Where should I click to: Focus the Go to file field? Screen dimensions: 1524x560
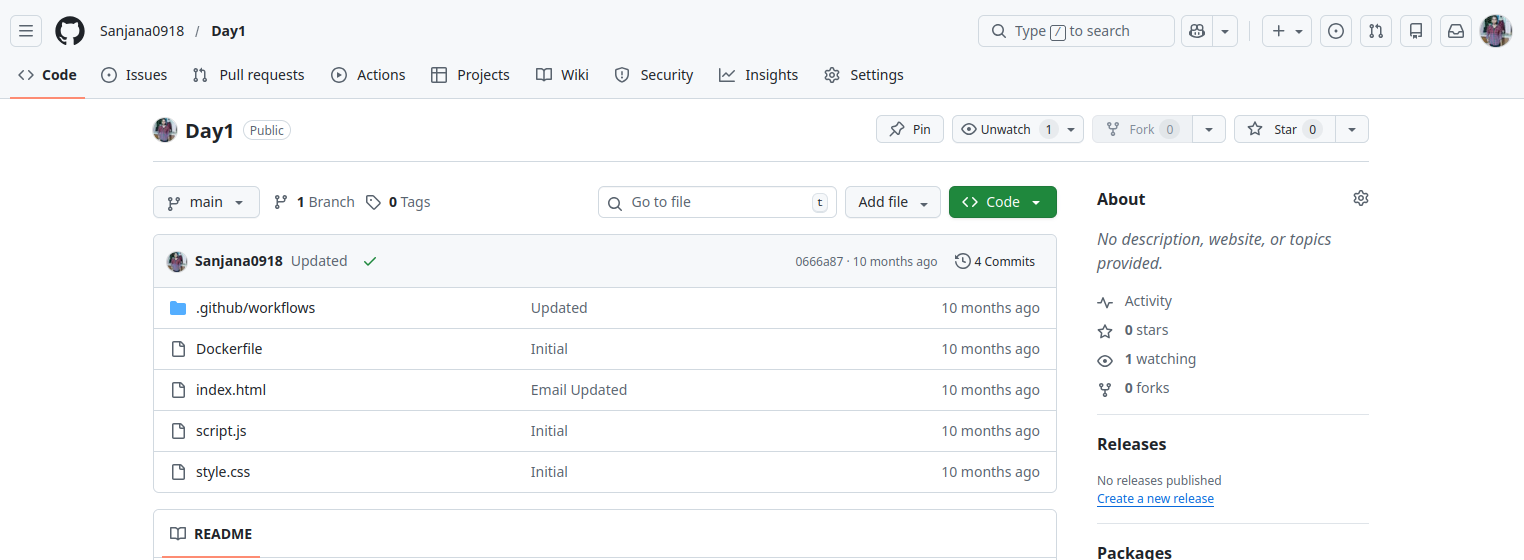coord(717,202)
